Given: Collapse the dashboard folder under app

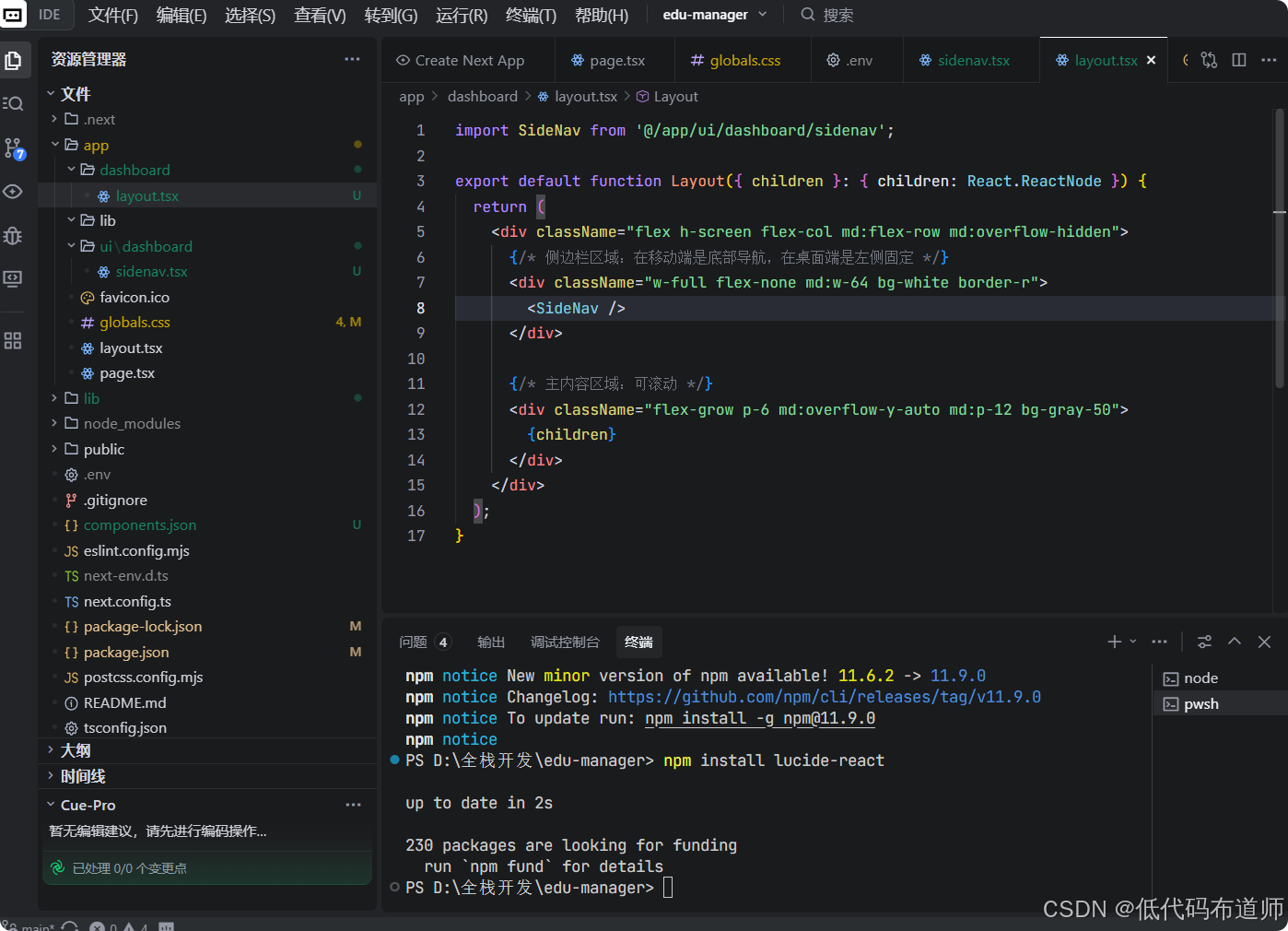Looking at the screenshot, I should pos(207,170).
